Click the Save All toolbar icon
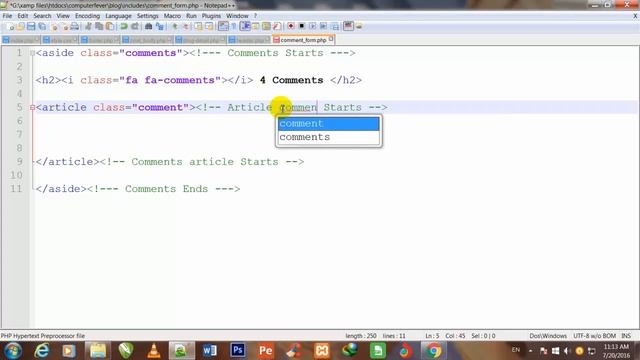 [42, 26]
